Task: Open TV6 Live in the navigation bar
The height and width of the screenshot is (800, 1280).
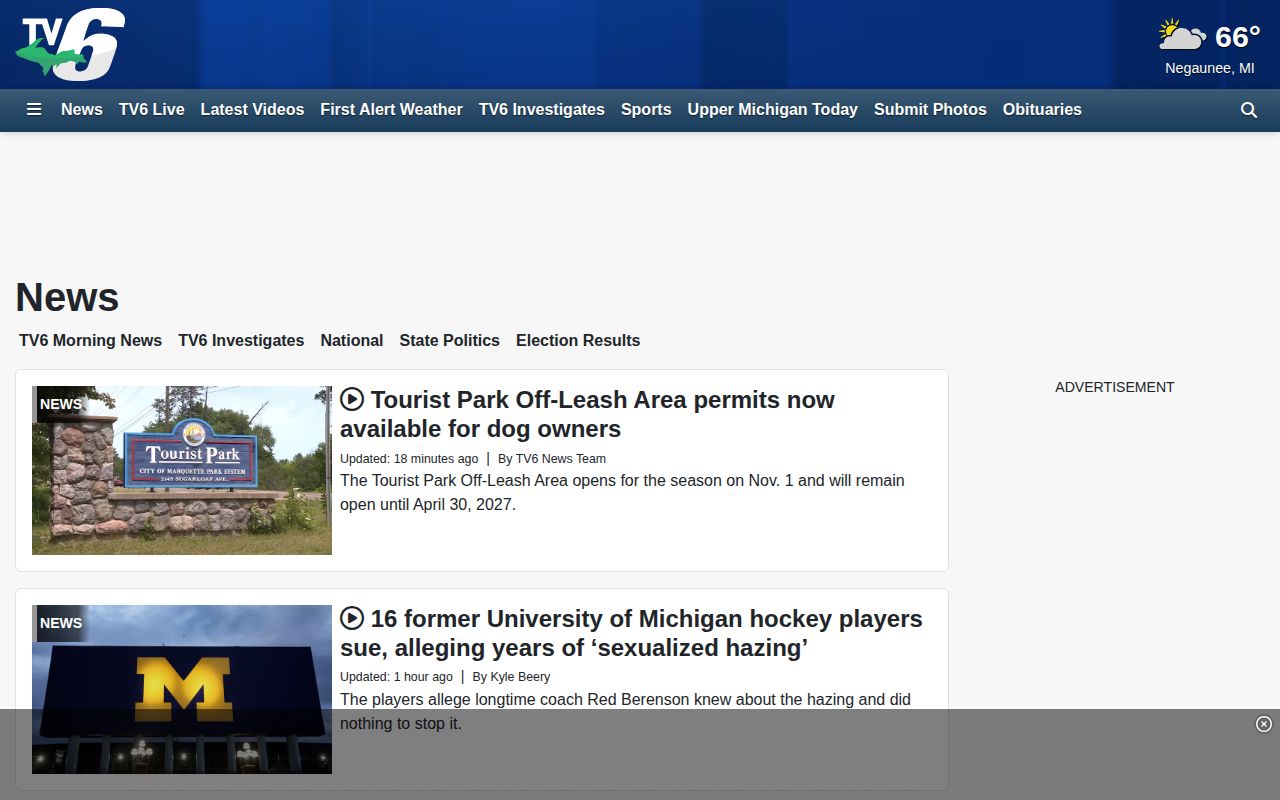Action: click(152, 110)
